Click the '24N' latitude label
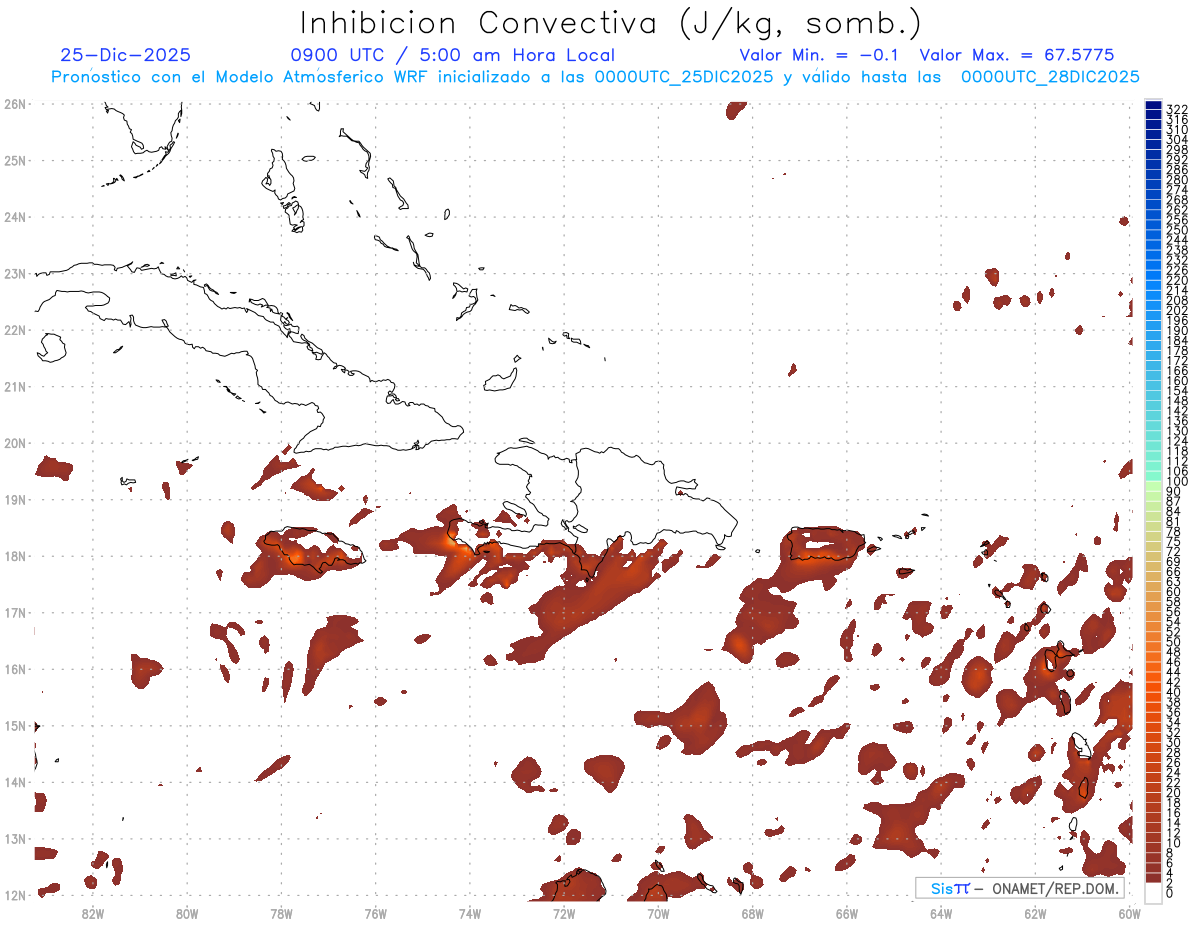The image size is (1200, 927). (x=15, y=217)
